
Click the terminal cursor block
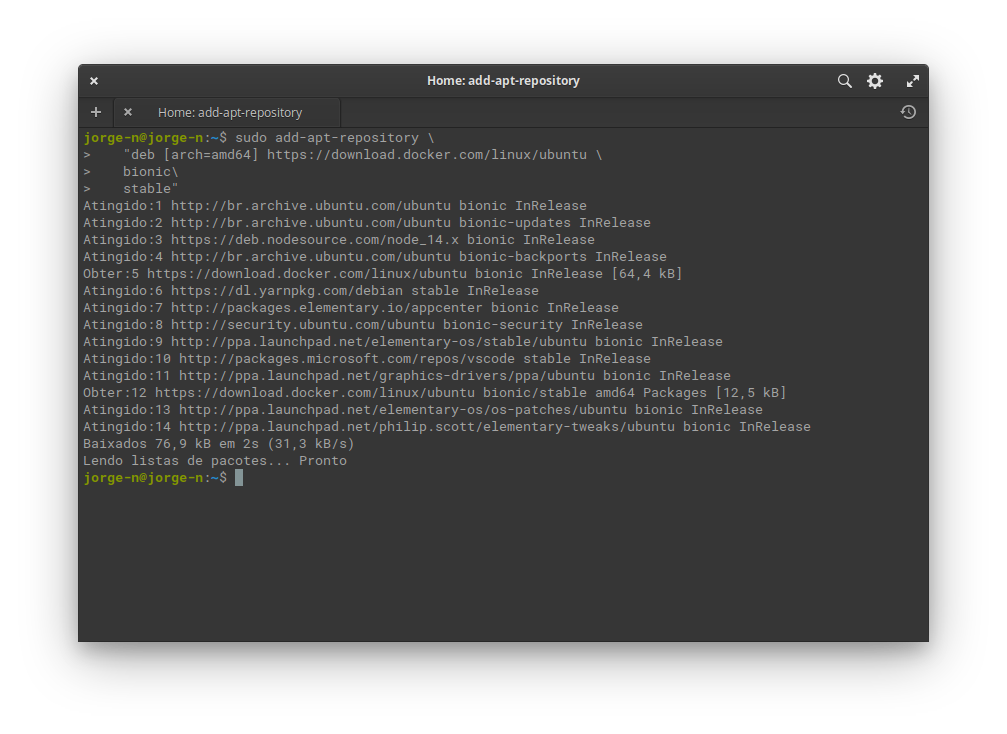(239, 478)
